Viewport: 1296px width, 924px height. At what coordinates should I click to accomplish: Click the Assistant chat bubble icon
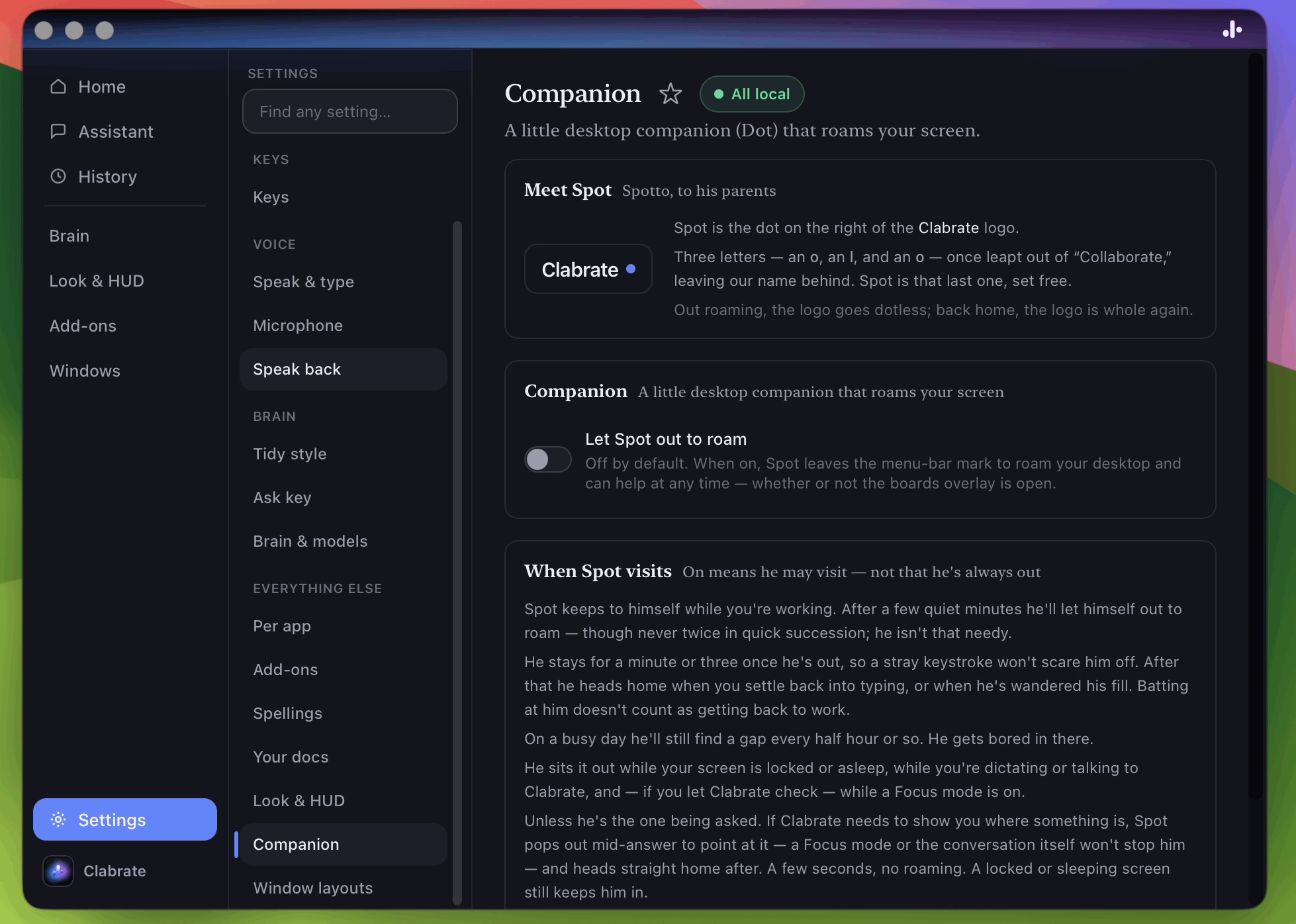[58, 131]
